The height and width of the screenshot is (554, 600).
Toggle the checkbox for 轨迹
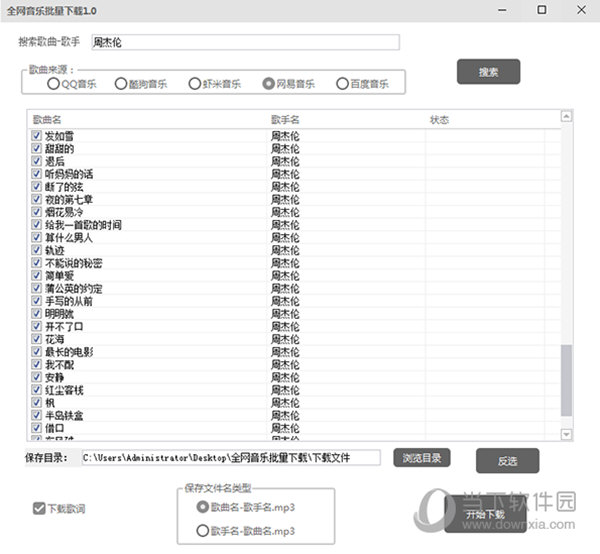(36, 250)
